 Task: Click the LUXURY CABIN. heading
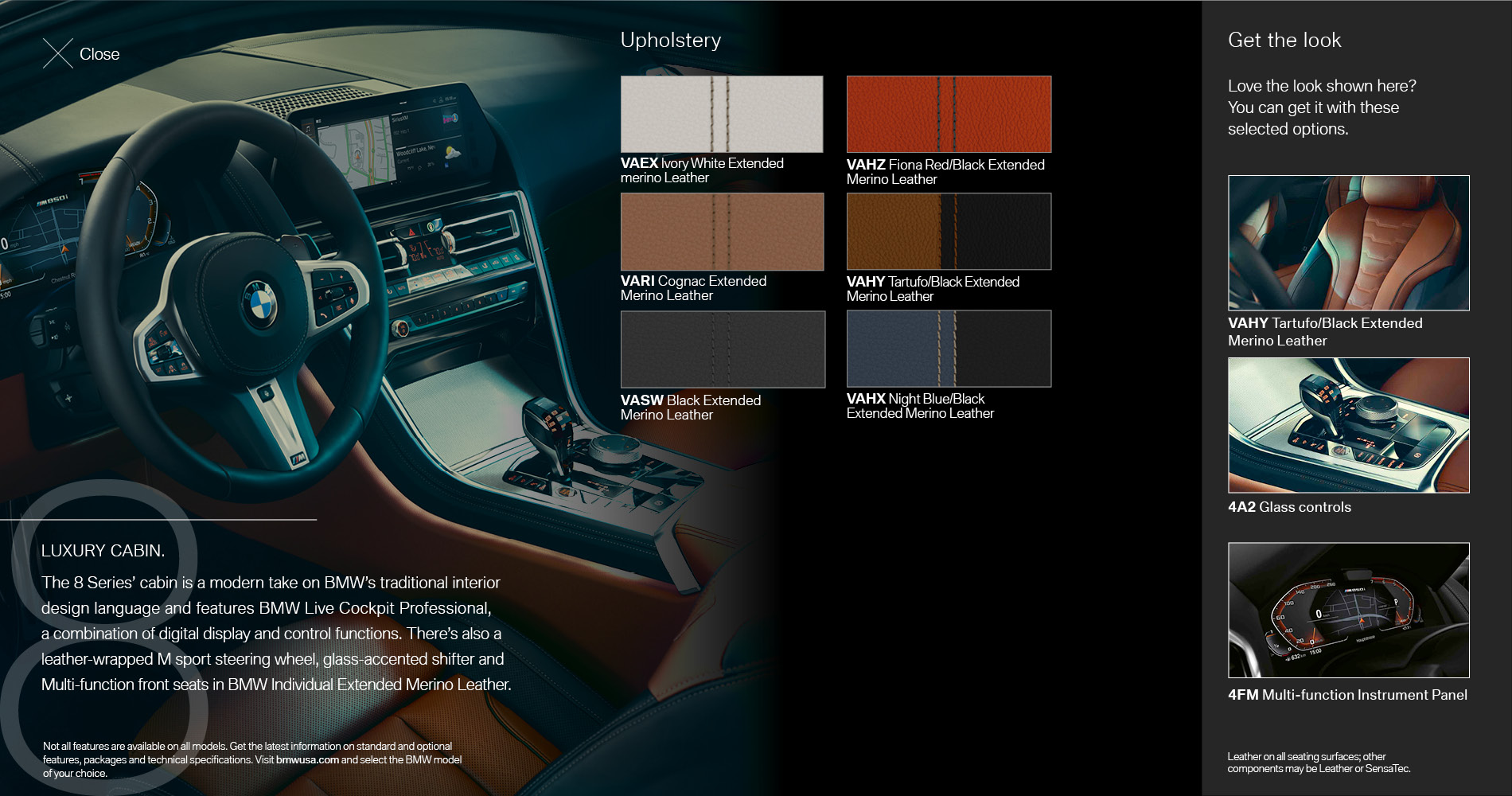click(x=103, y=551)
